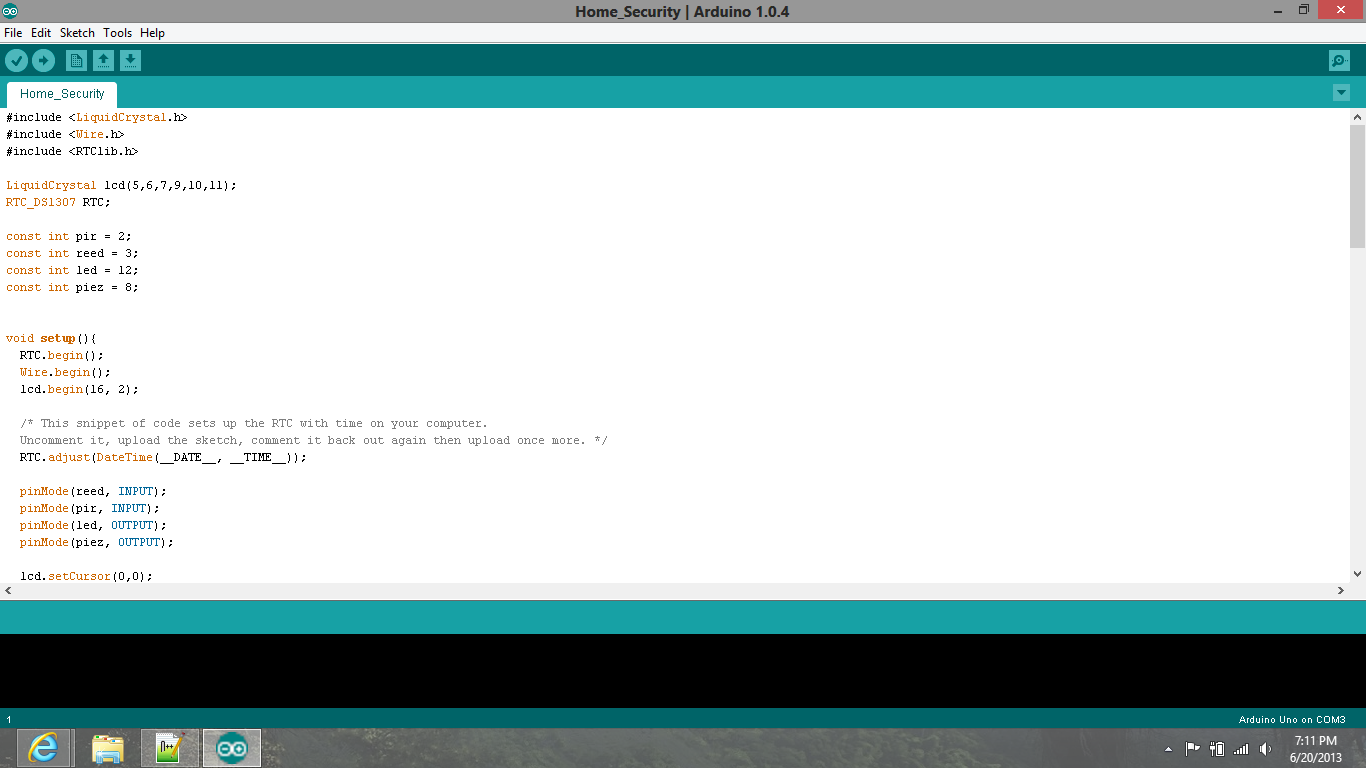Image resolution: width=1366 pixels, height=768 pixels.
Task: Open Internet Explorer from the taskbar
Action: pyautogui.click(x=44, y=747)
